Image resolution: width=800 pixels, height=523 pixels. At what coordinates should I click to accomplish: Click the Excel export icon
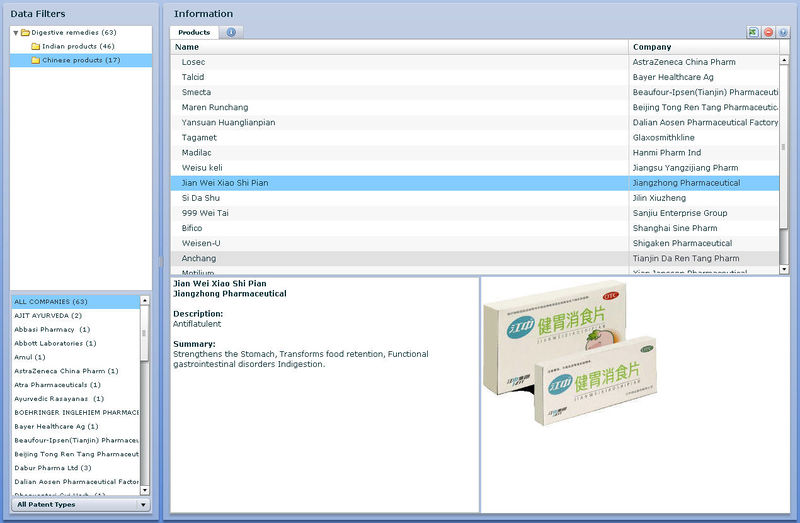tap(752, 33)
